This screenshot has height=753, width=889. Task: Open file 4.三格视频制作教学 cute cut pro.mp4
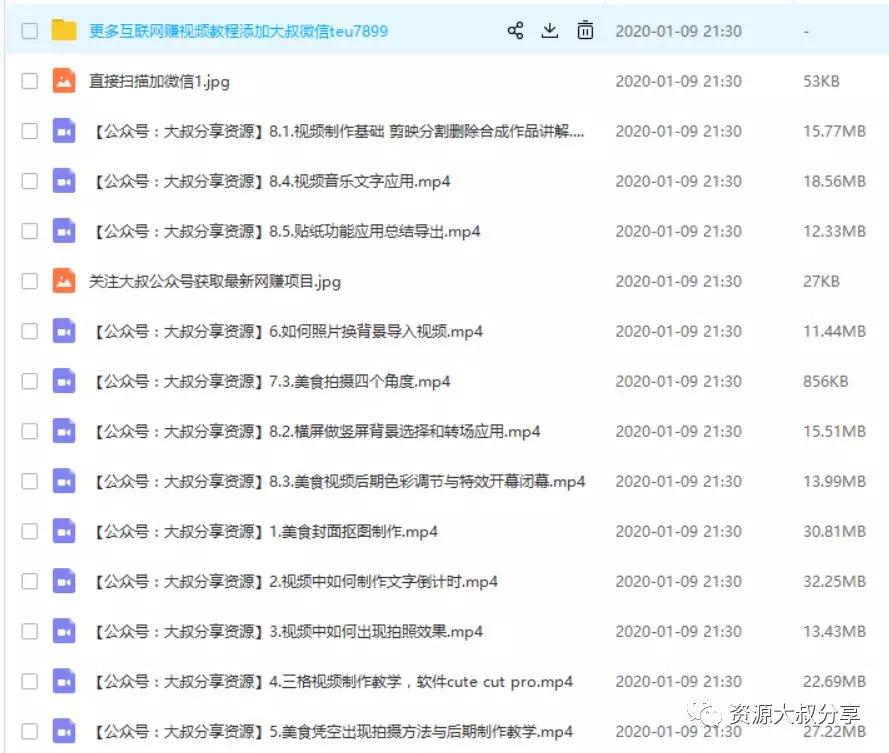pyautogui.click(x=333, y=681)
